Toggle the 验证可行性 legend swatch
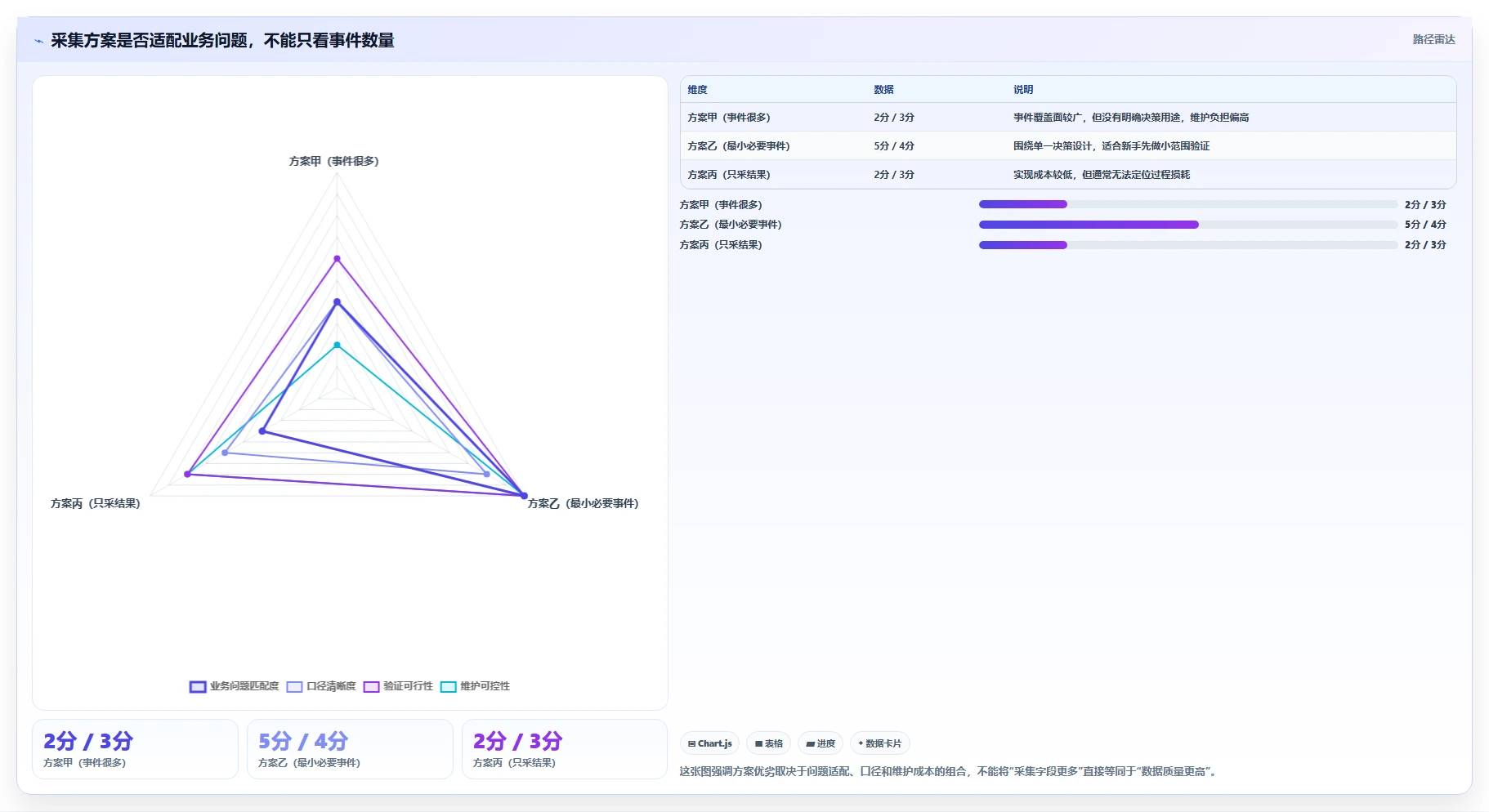Viewport: 1489px width, 812px height. point(371,687)
